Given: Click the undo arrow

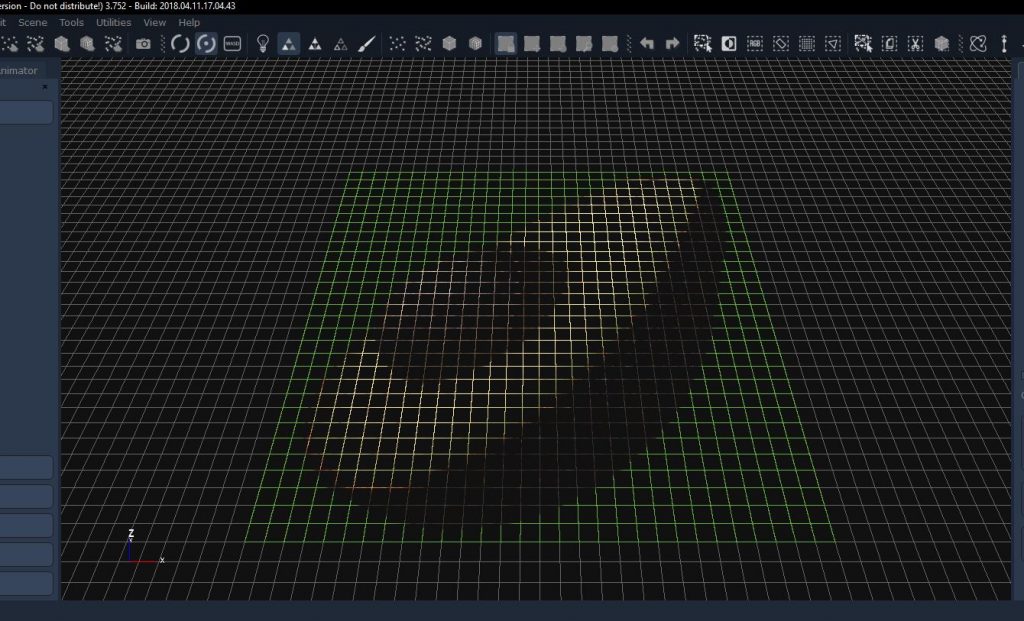Looking at the screenshot, I should (645, 44).
